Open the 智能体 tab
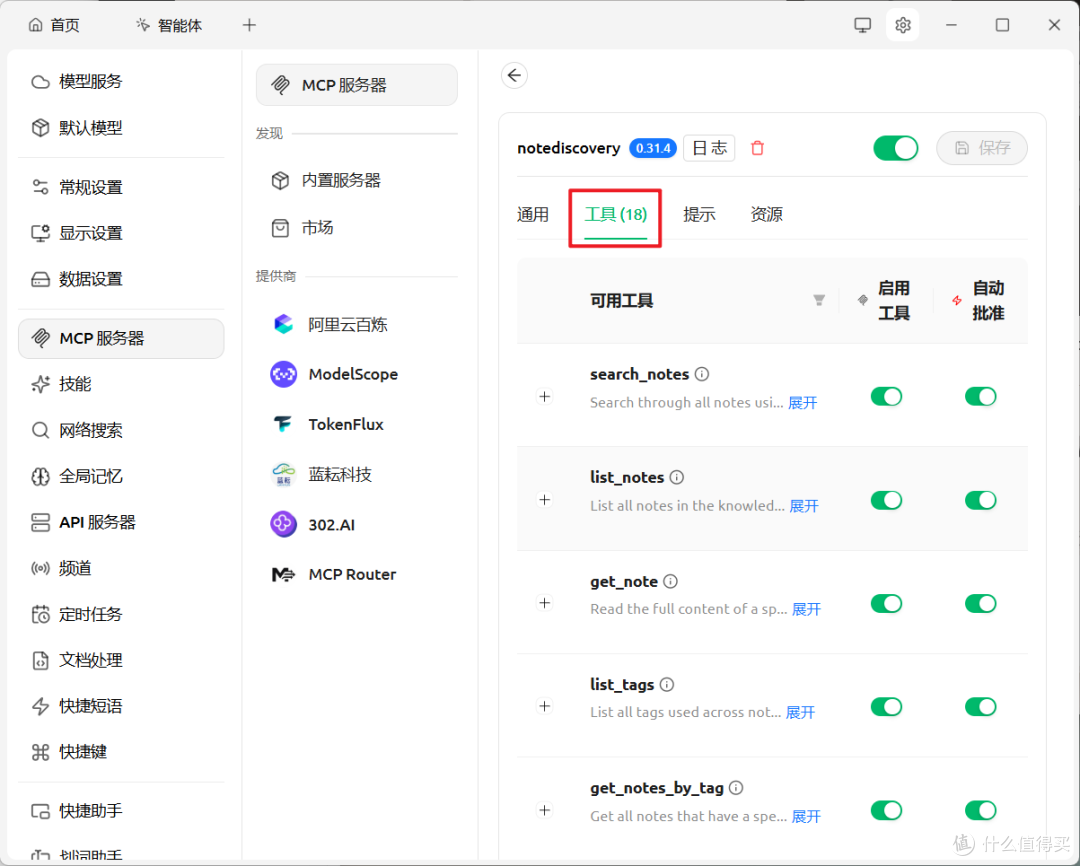 coord(169,25)
